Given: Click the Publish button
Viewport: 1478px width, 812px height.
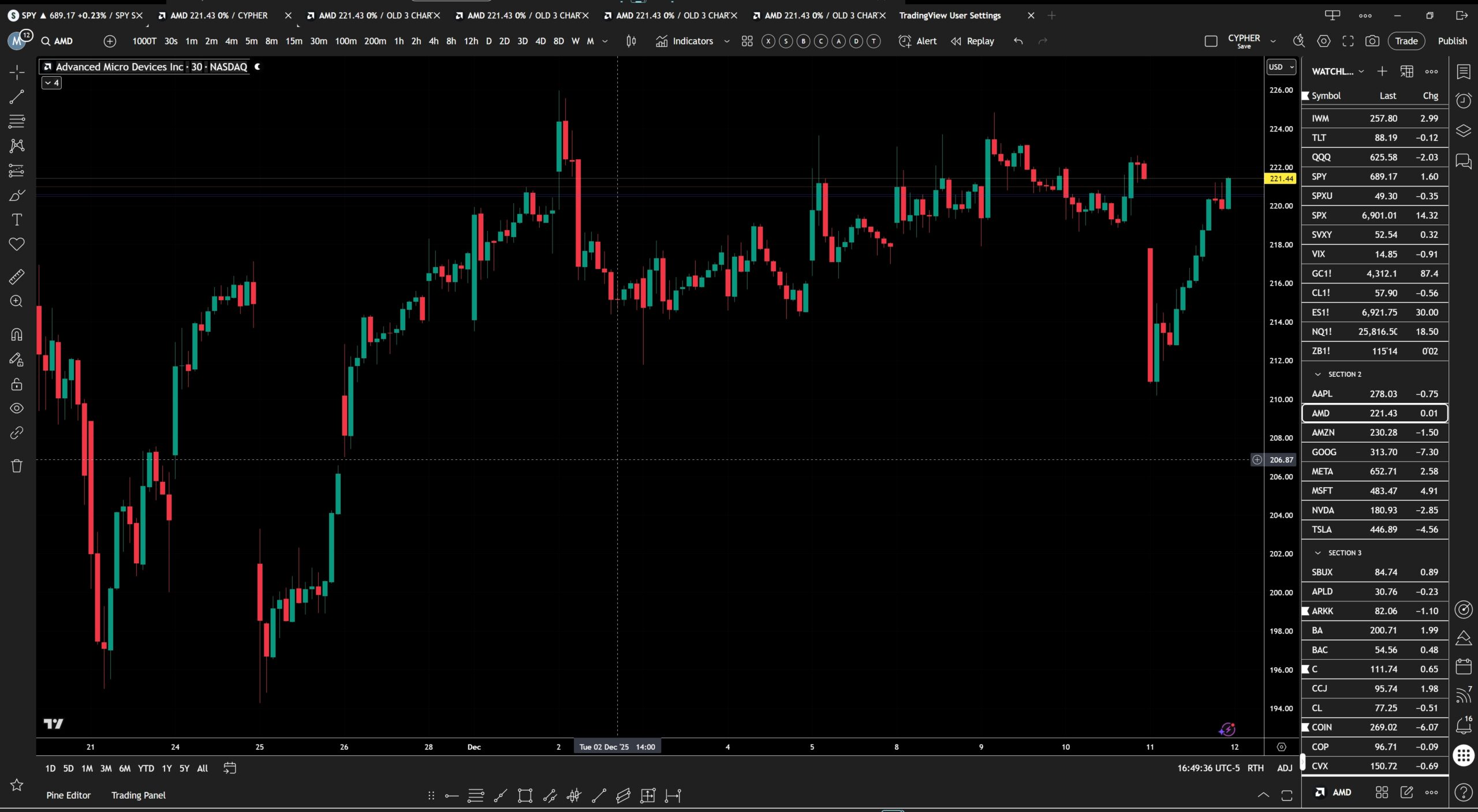Looking at the screenshot, I should click(x=1452, y=41).
